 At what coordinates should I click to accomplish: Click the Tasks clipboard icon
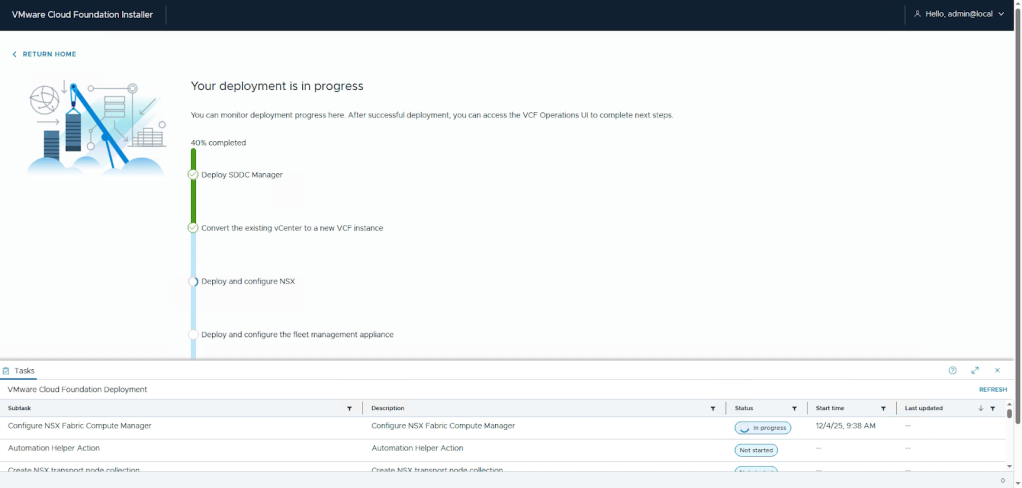click(6, 371)
